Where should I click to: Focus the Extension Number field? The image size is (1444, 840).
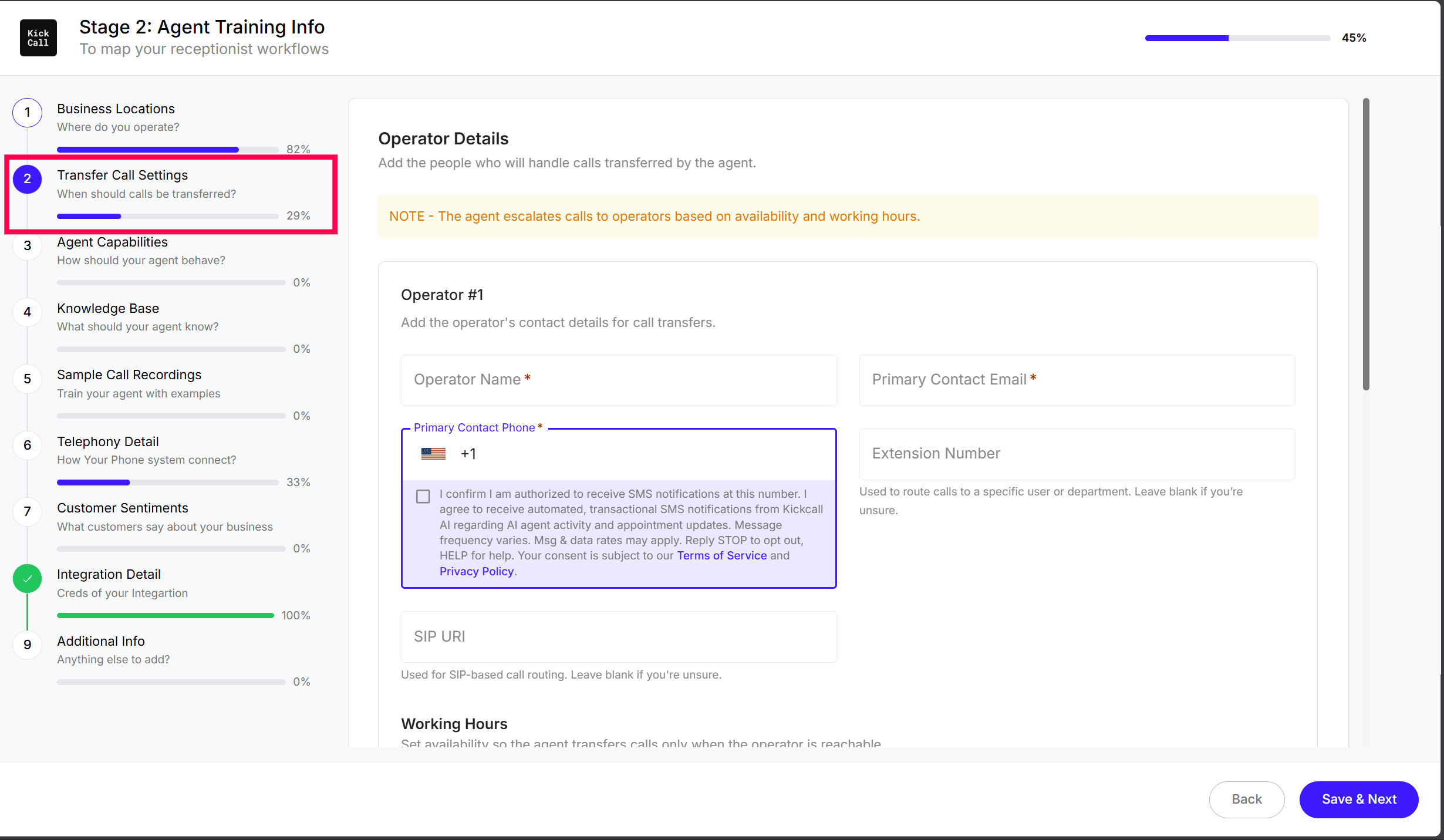point(1077,454)
